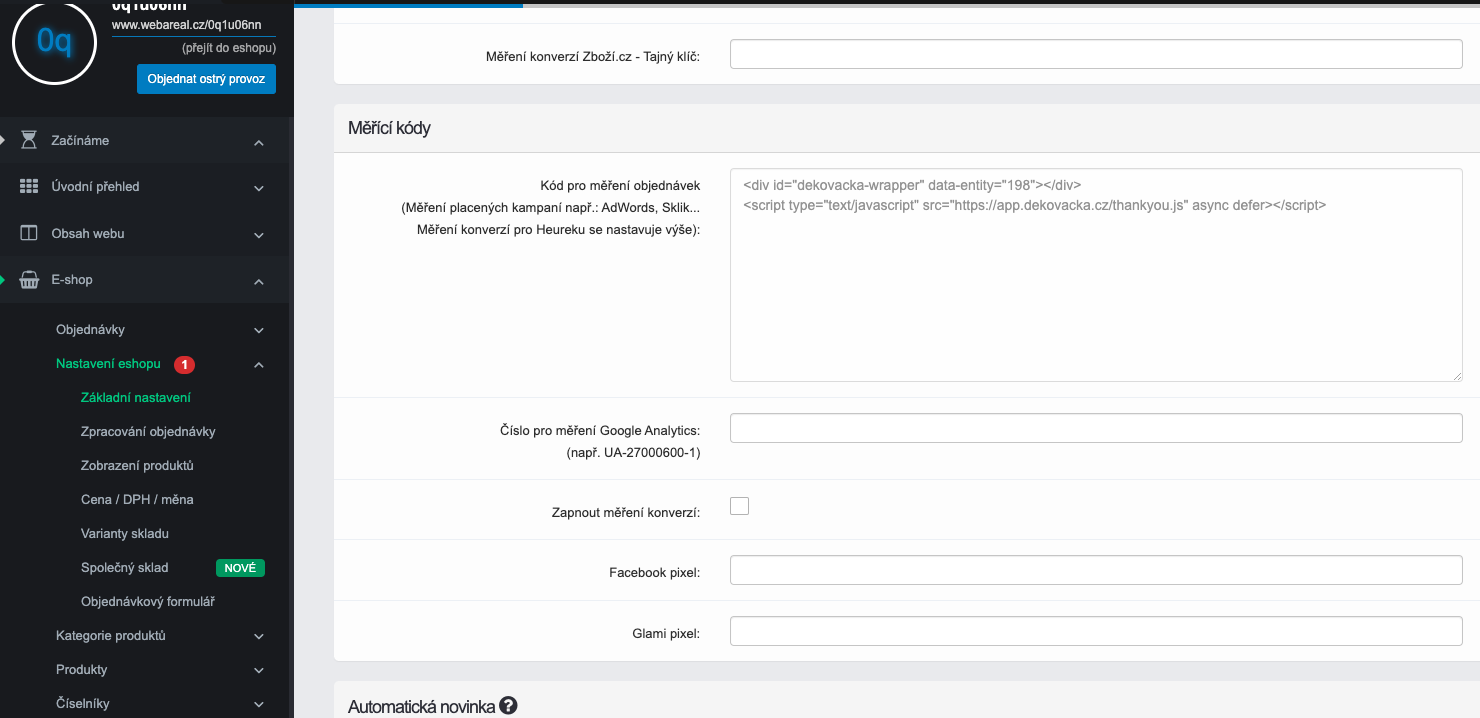Select the Objednávky sidebar entry

[x=90, y=330]
